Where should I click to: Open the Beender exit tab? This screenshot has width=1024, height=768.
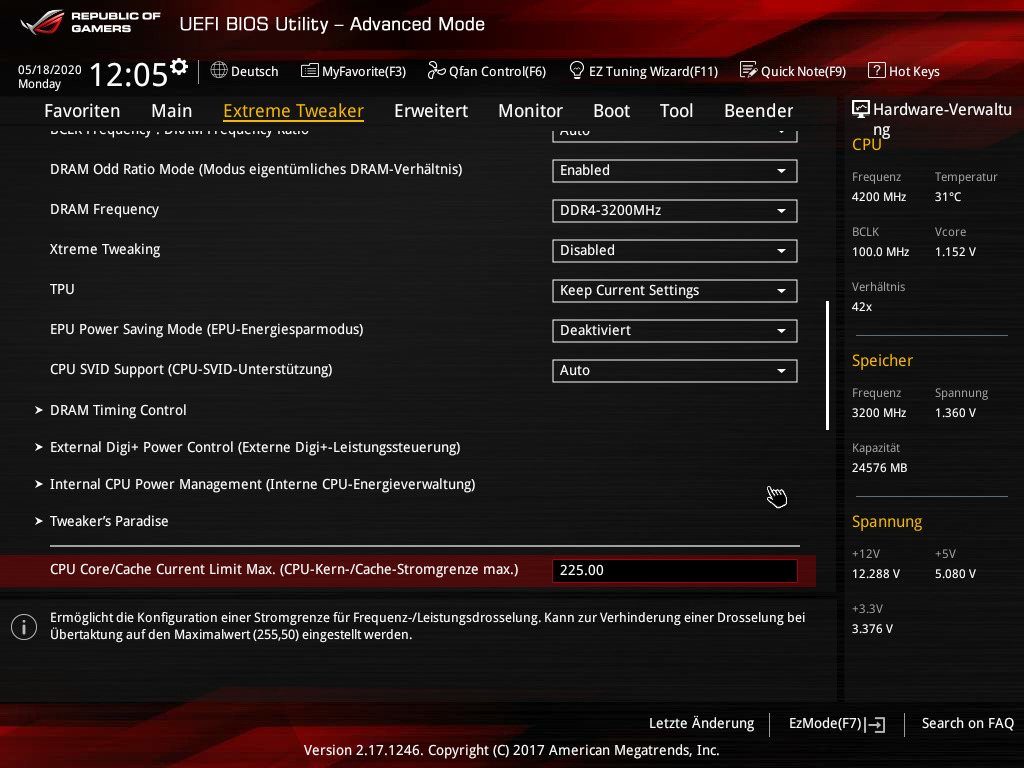pos(759,111)
